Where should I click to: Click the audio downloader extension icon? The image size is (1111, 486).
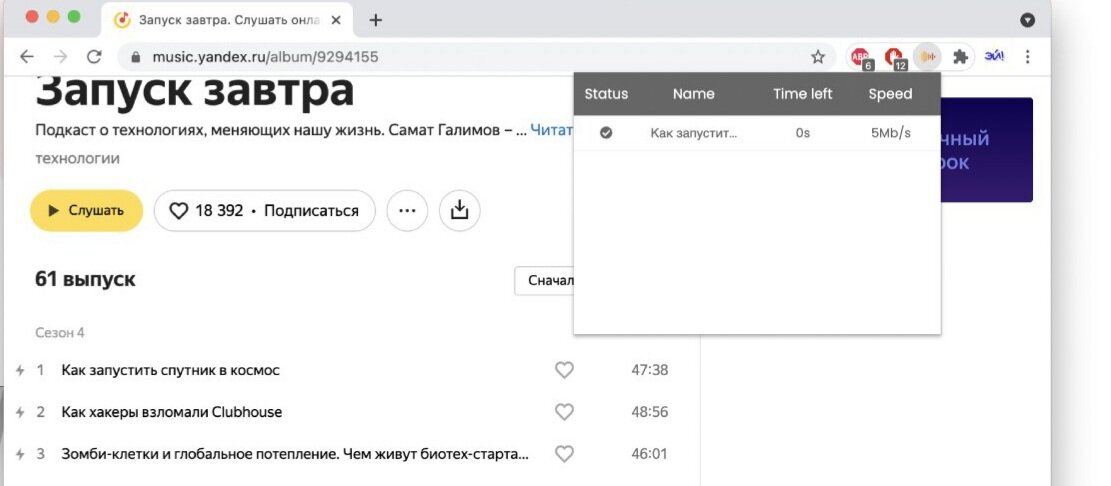coord(927,57)
